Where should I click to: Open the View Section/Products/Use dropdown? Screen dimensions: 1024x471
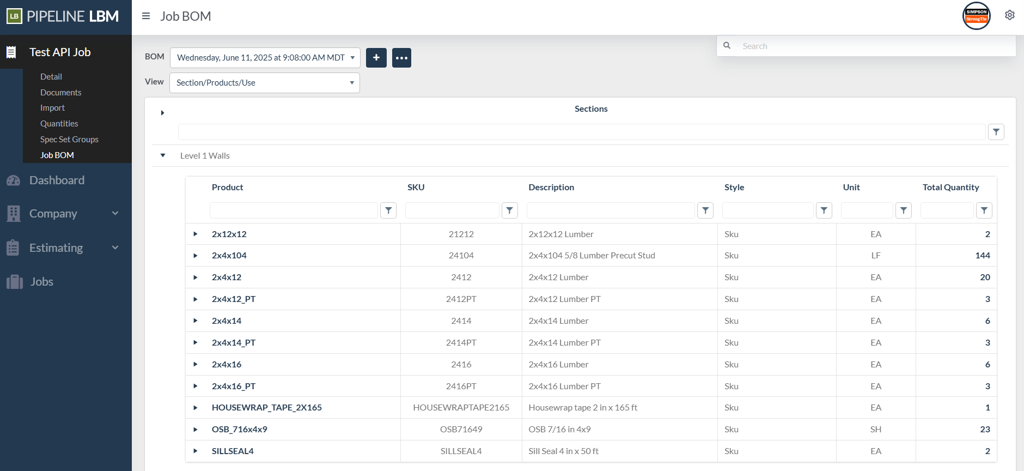click(x=264, y=83)
